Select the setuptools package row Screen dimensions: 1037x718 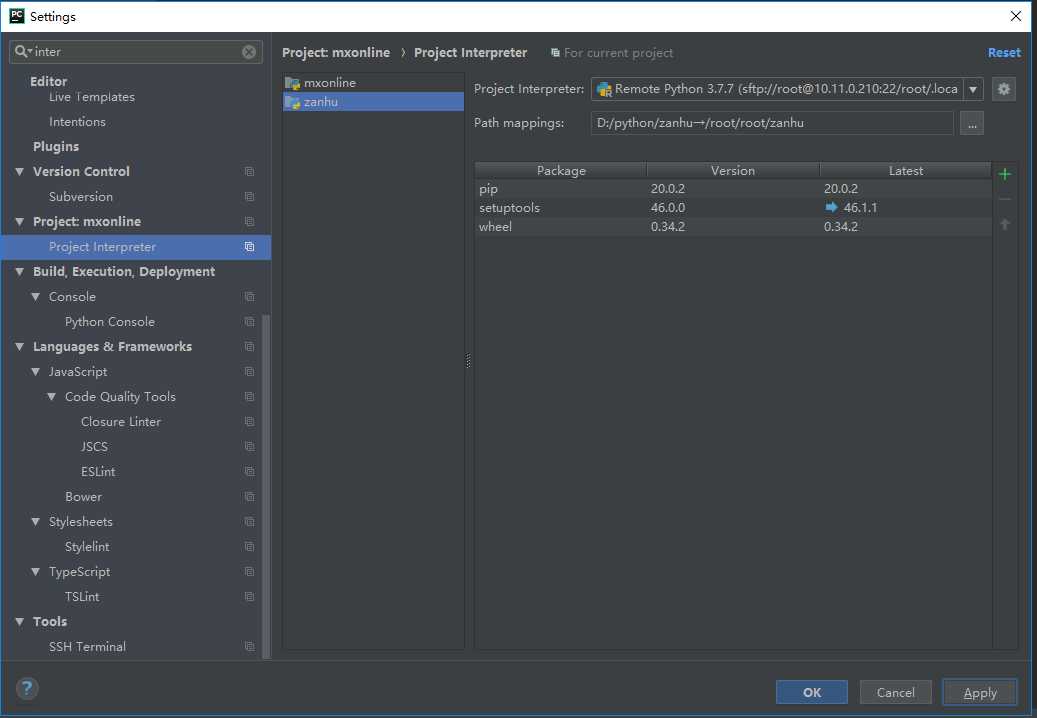(x=733, y=208)
